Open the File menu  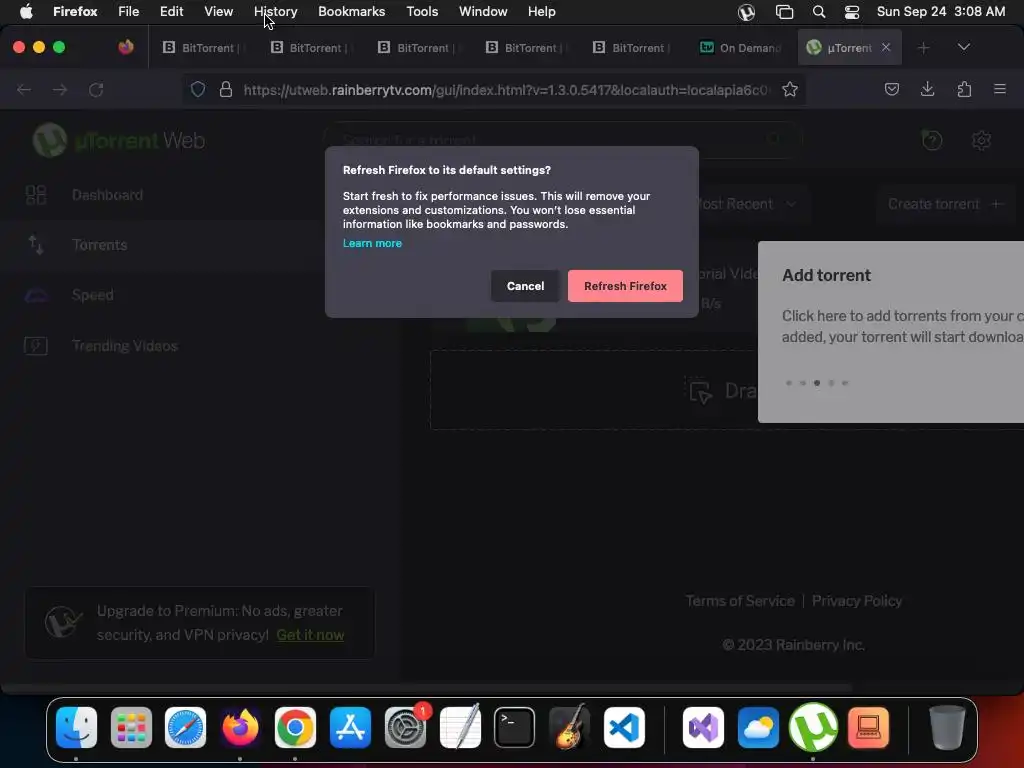tap(129, 11)
